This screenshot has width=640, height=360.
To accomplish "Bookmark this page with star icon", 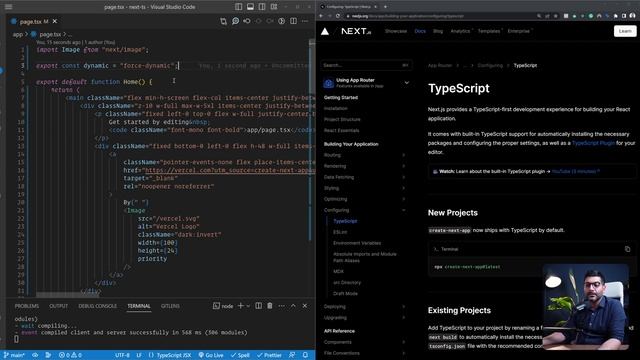I will [555, 16].
